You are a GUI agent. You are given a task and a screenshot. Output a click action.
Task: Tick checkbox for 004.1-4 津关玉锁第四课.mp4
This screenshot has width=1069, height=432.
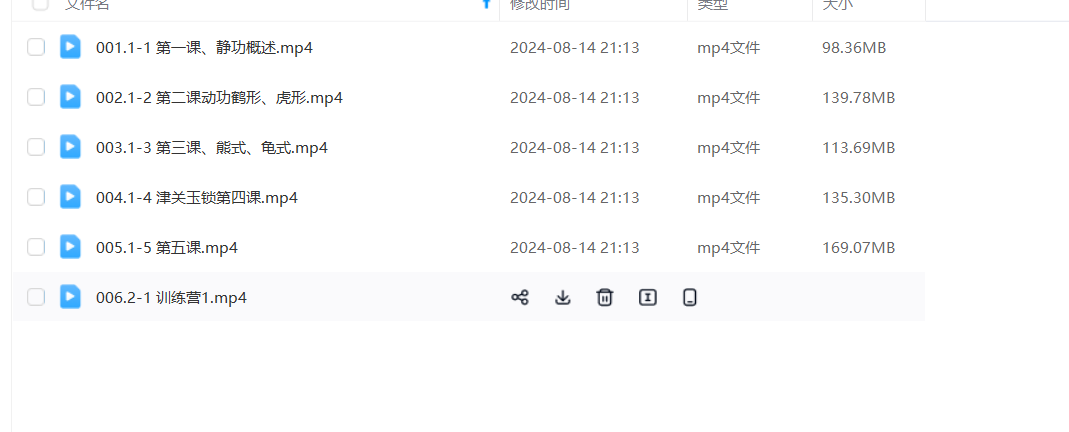[36, 197]
